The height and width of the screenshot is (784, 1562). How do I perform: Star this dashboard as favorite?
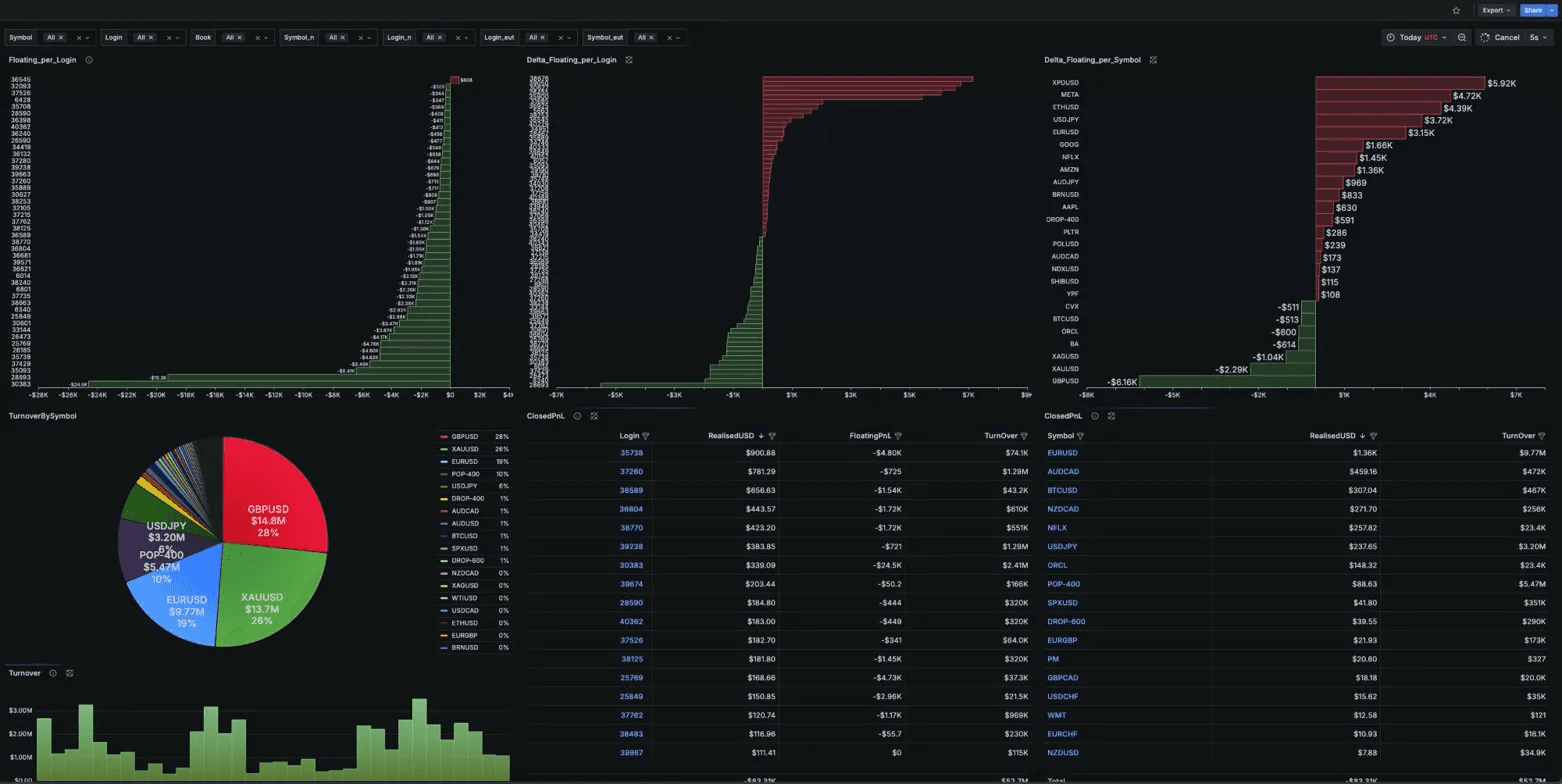[x=1456, y=10]
